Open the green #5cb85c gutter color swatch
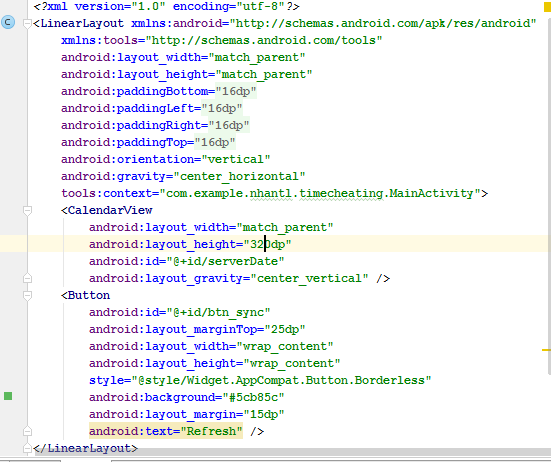This screenshot has height=462, width=551. pos(8,396)
